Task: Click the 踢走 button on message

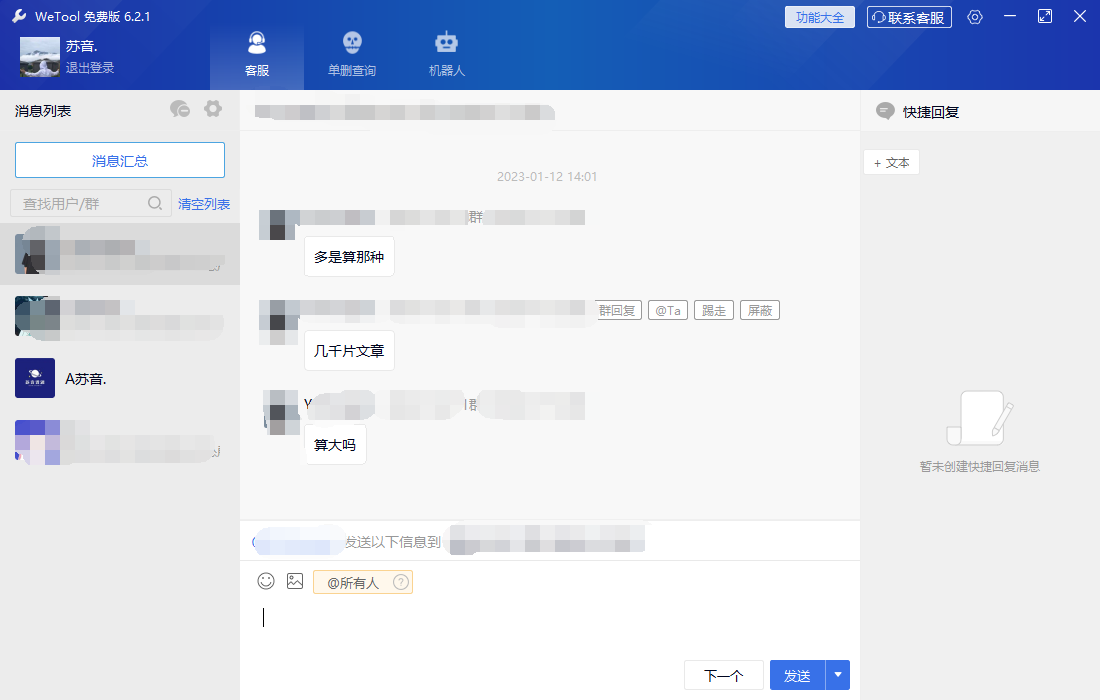Action: (714, 311)
